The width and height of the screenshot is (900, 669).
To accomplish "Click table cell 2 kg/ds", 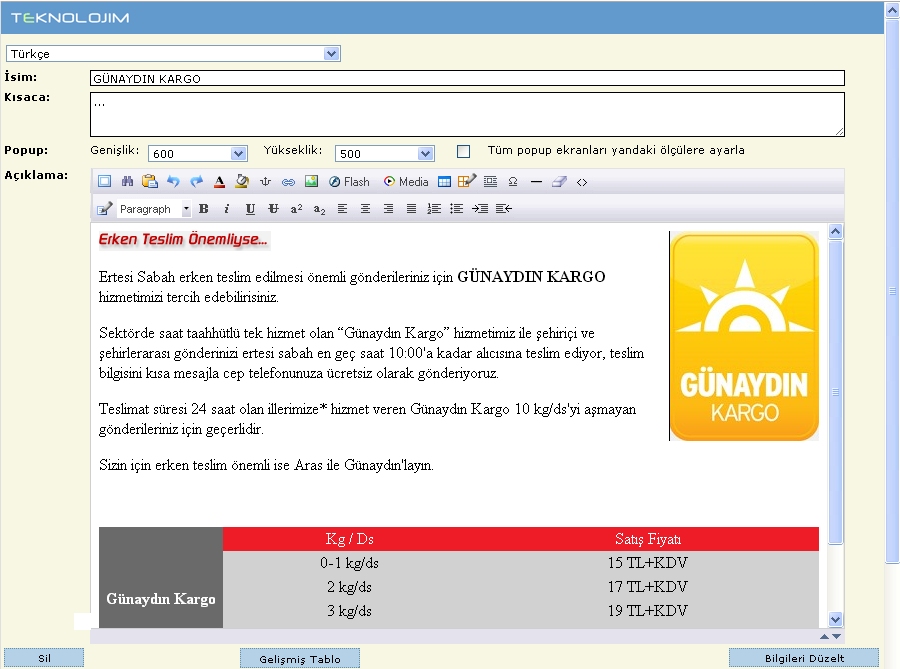I will tap(349, 587).
